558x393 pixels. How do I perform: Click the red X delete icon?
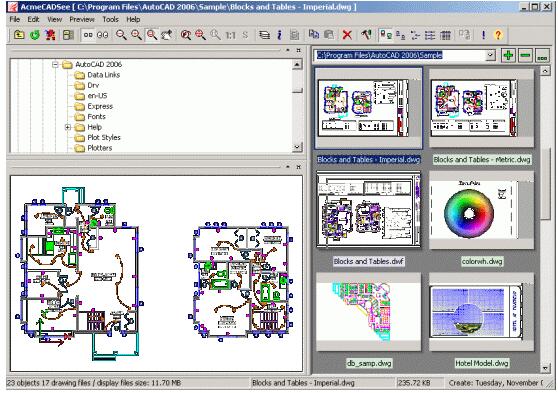[347, 35]
